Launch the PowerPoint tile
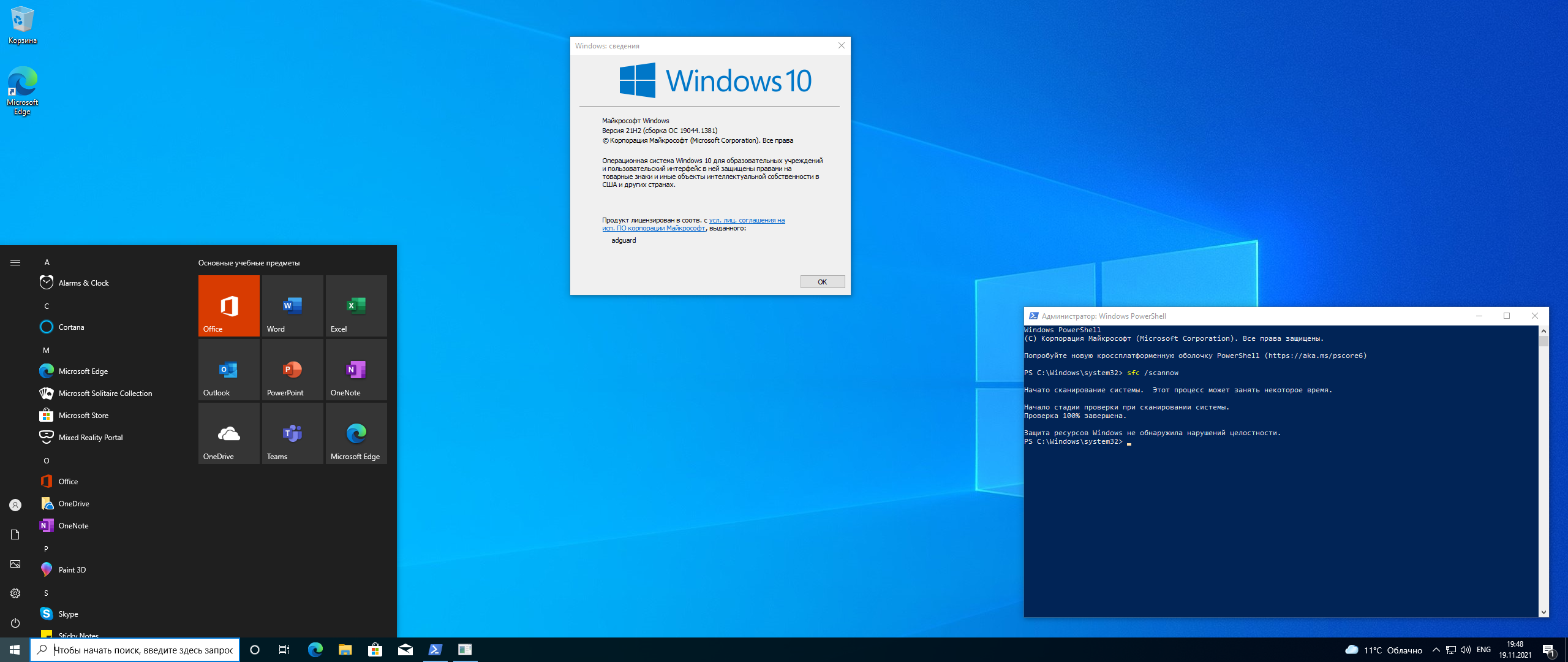Viewport: 1568px width, 662px height. click(x=293, y=369)
